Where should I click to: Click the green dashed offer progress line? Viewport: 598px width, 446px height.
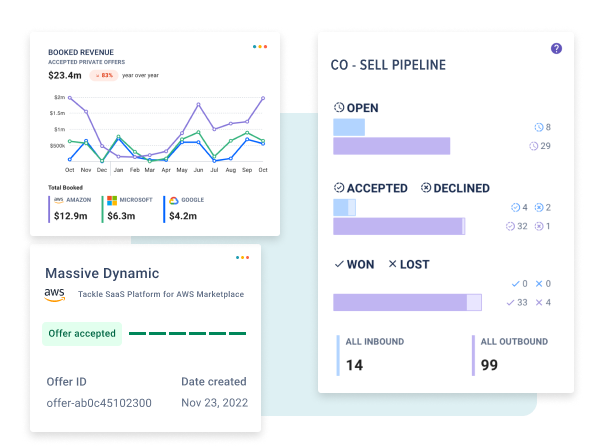(187, 333)
